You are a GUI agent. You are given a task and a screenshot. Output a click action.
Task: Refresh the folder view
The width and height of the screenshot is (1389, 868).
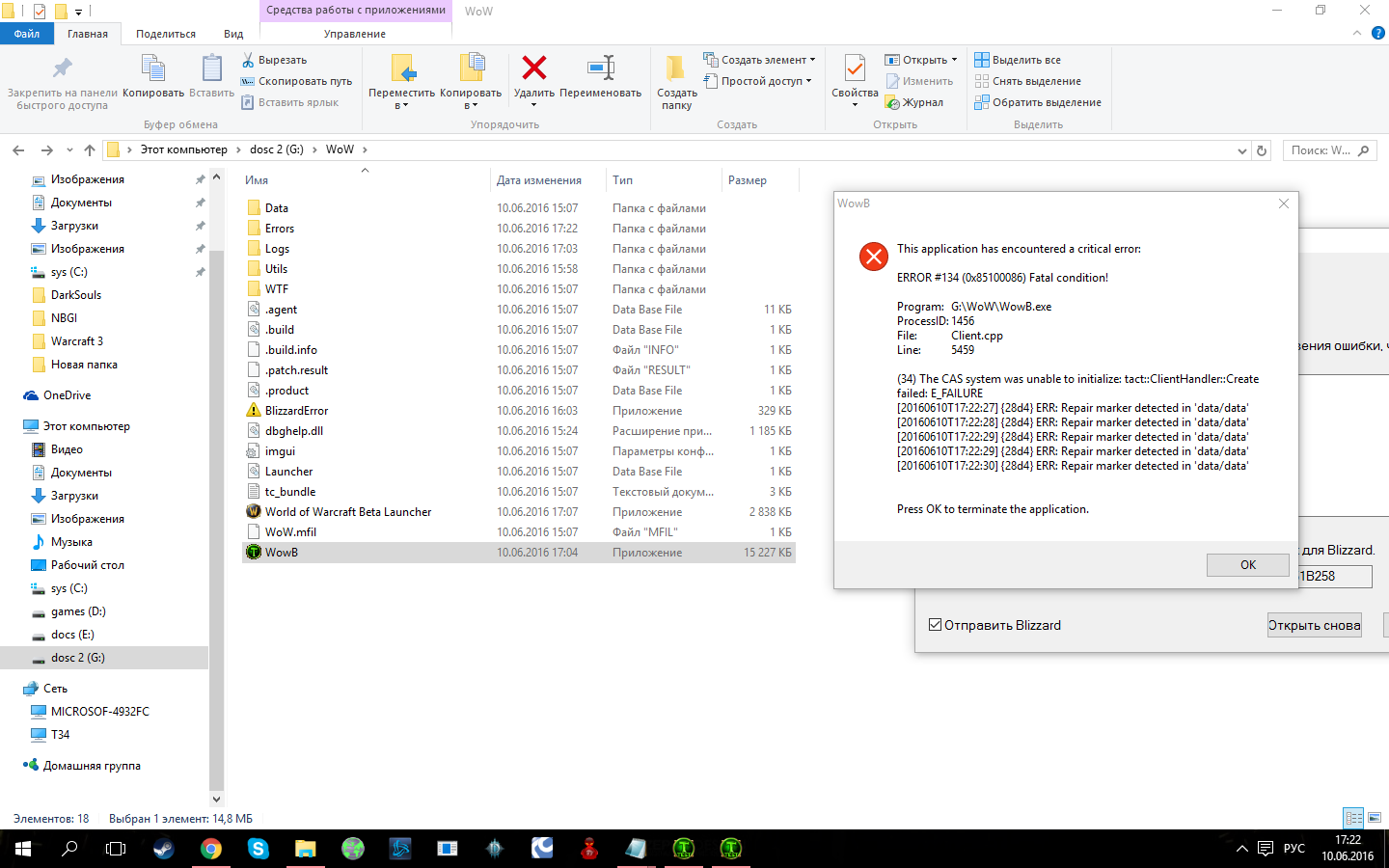pyautogui.click(x=1262, y=150)
